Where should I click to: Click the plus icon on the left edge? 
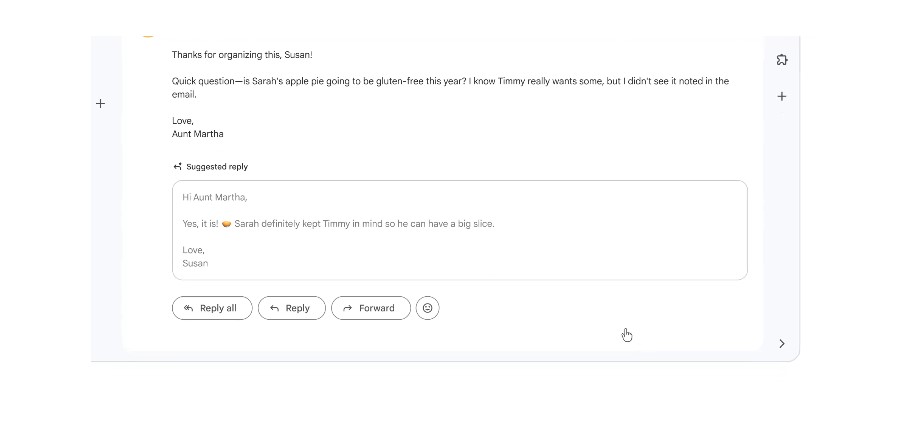[x=101, y=103]
